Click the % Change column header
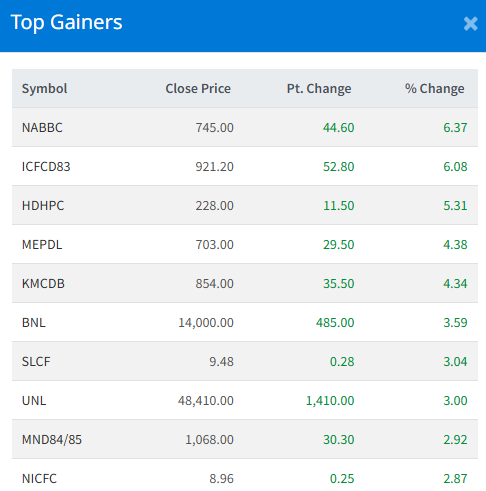 [435, 89]
